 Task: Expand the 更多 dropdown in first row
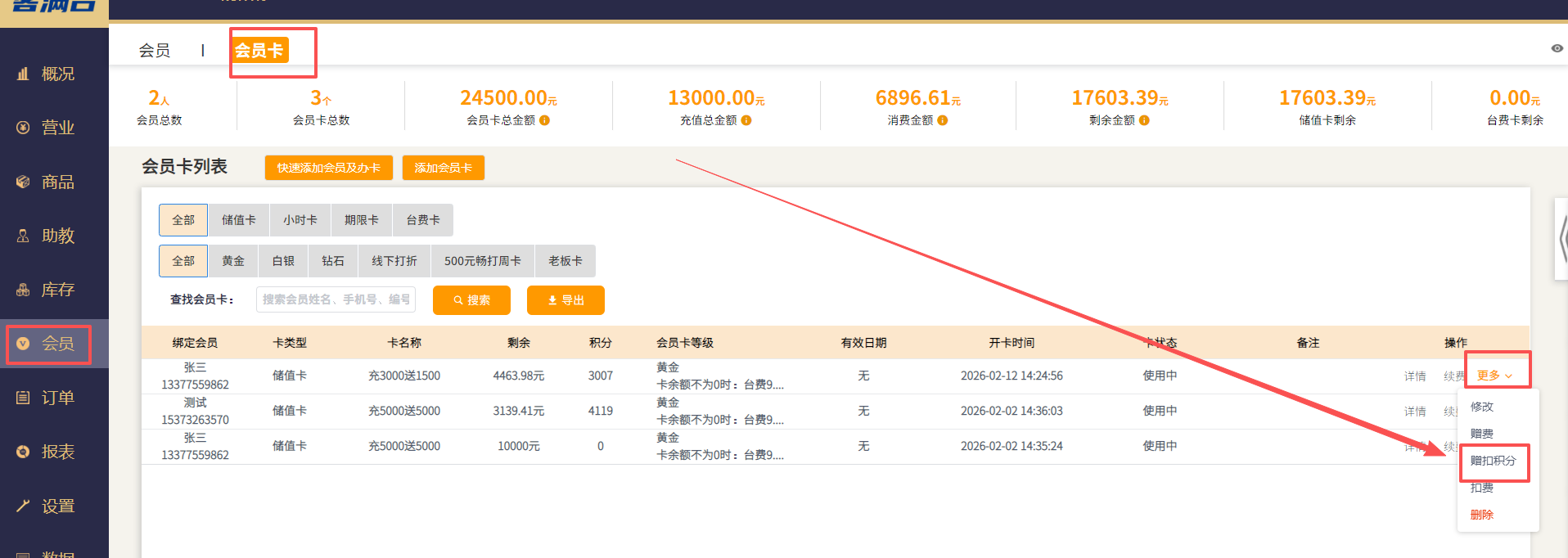coord(1494,376)
